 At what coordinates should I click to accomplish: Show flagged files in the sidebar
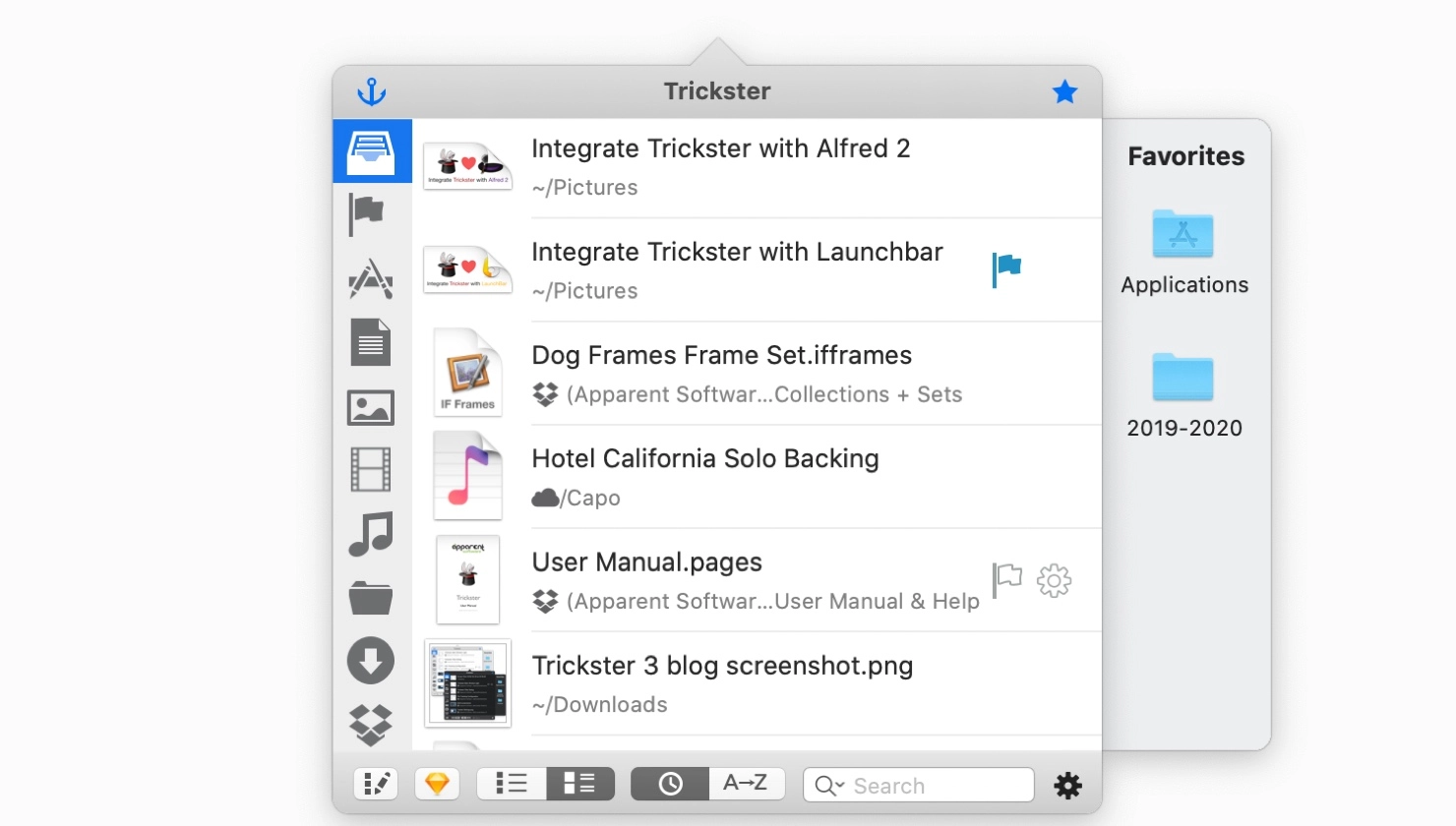click(x=367, y=213)
